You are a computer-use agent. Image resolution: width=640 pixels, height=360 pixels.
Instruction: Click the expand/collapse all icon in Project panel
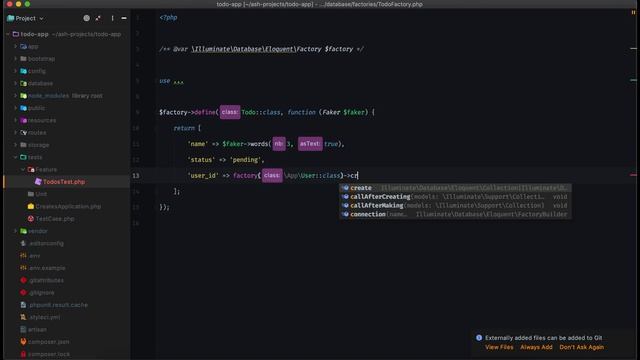98,18
